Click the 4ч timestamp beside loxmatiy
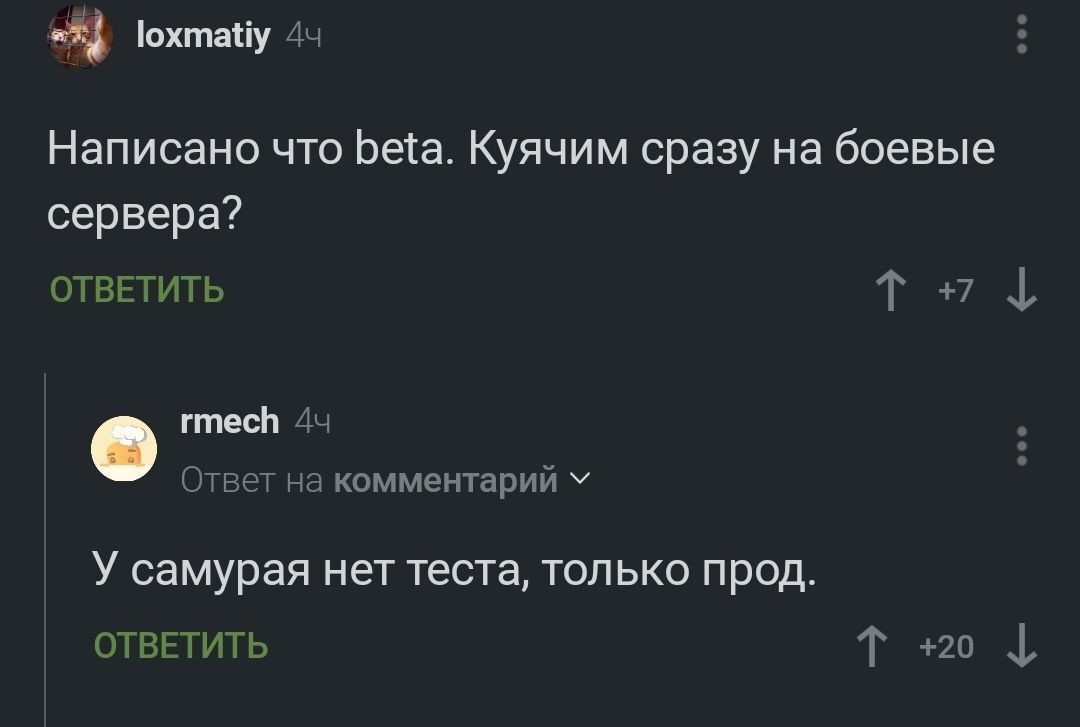1080x727 pixels. [304, 37]
